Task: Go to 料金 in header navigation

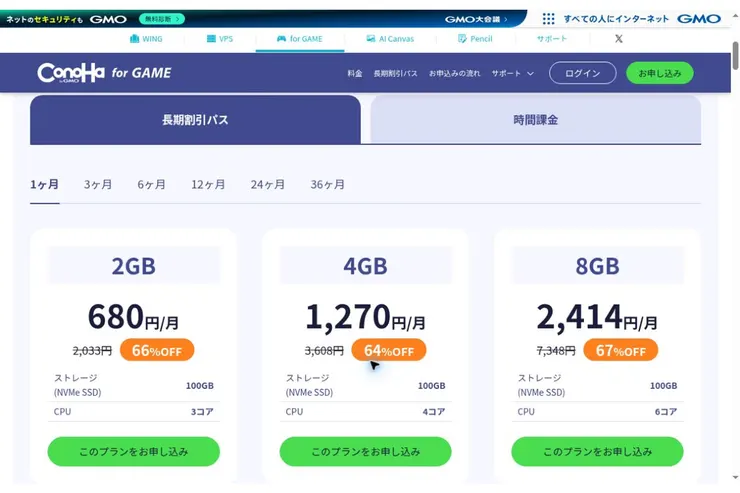Action: coord(355,73)
